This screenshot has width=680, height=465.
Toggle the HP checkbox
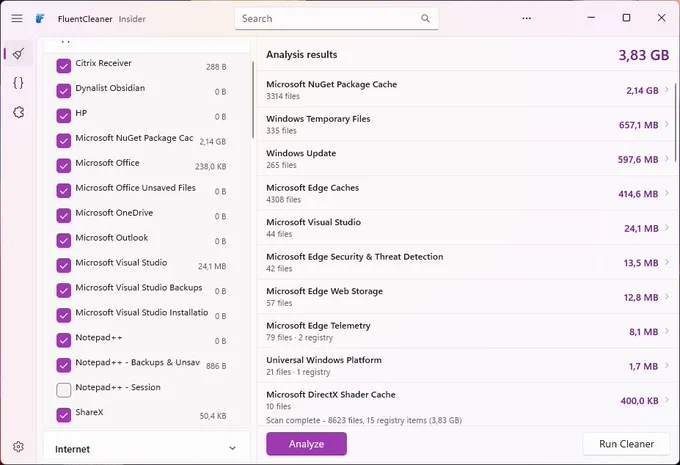click(64, 116)
